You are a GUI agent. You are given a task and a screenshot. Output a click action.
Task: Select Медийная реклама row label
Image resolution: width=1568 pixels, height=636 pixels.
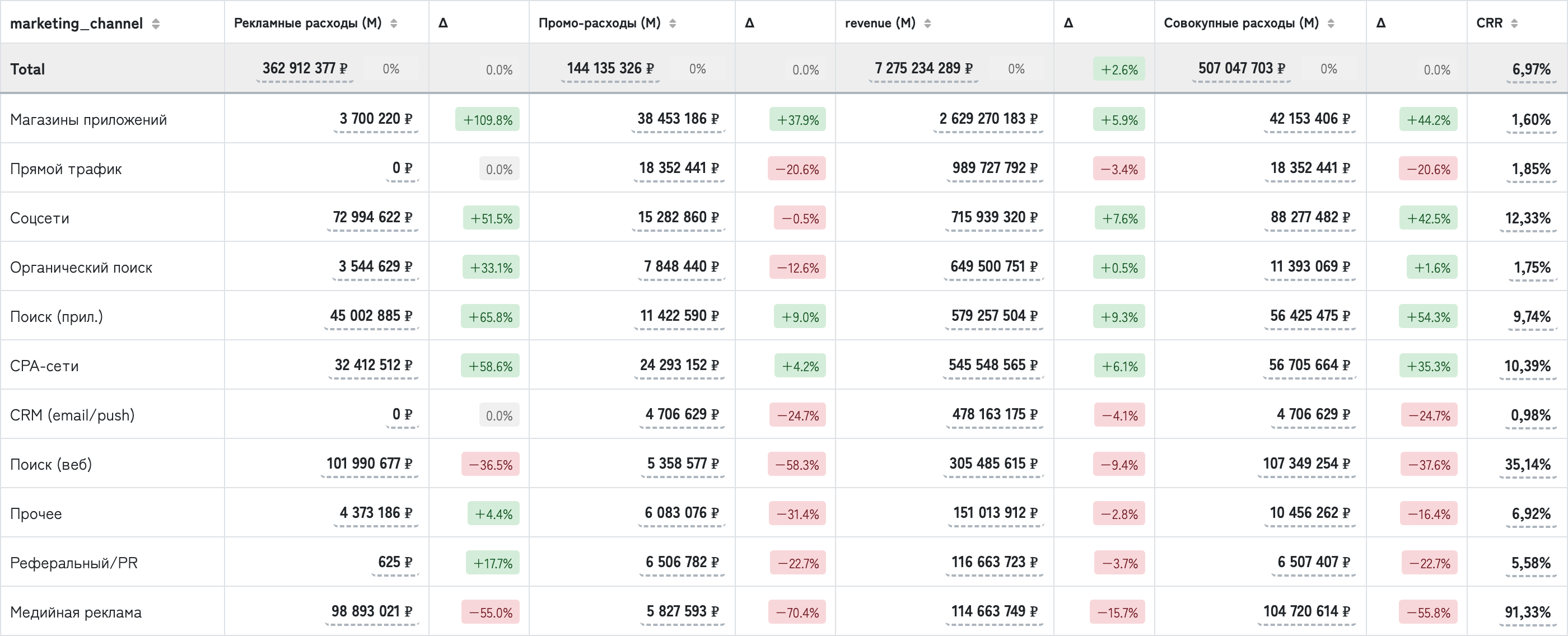tap(76, 613)
